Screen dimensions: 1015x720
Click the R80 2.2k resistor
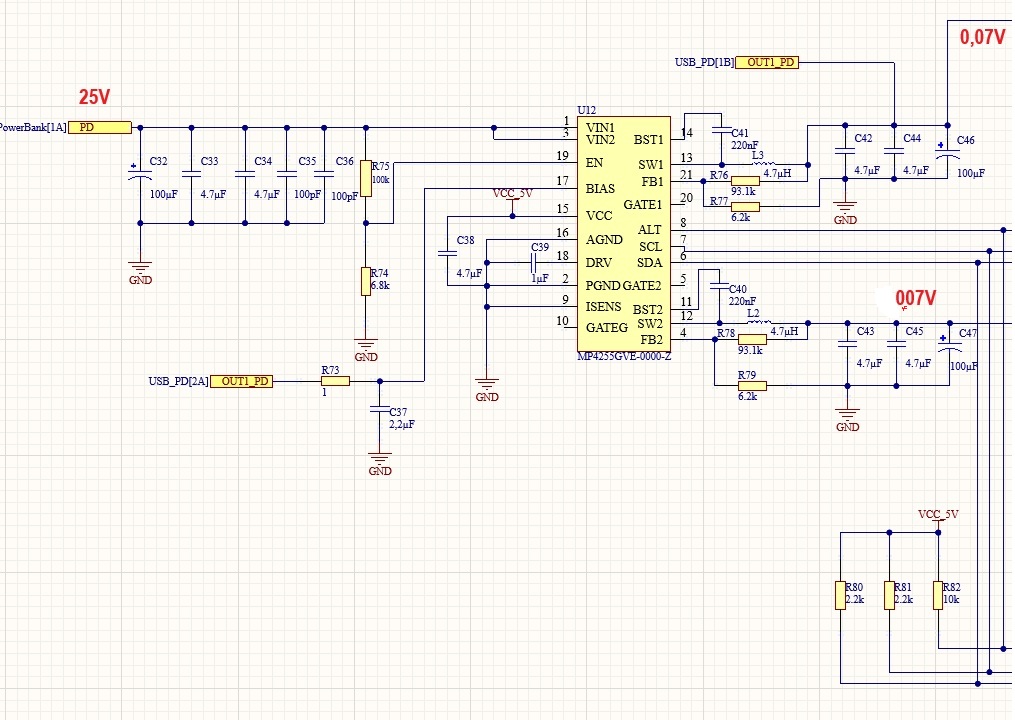(840, 594)
